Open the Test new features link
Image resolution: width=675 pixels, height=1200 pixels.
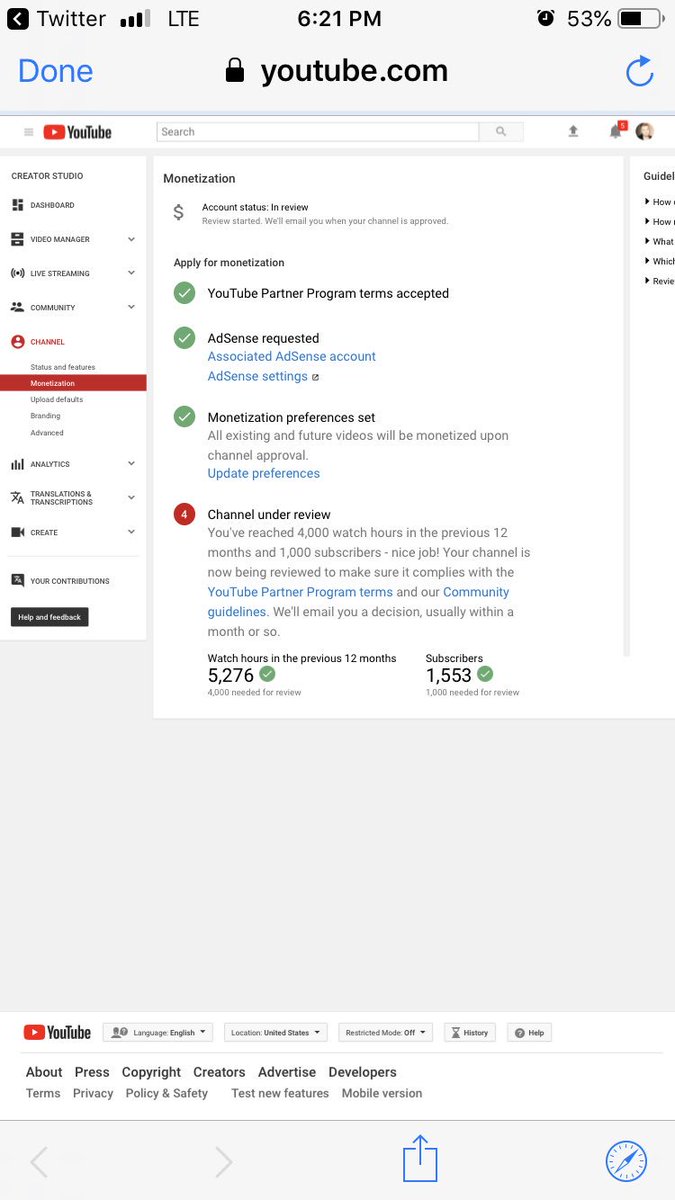(x=280, y=1093)
